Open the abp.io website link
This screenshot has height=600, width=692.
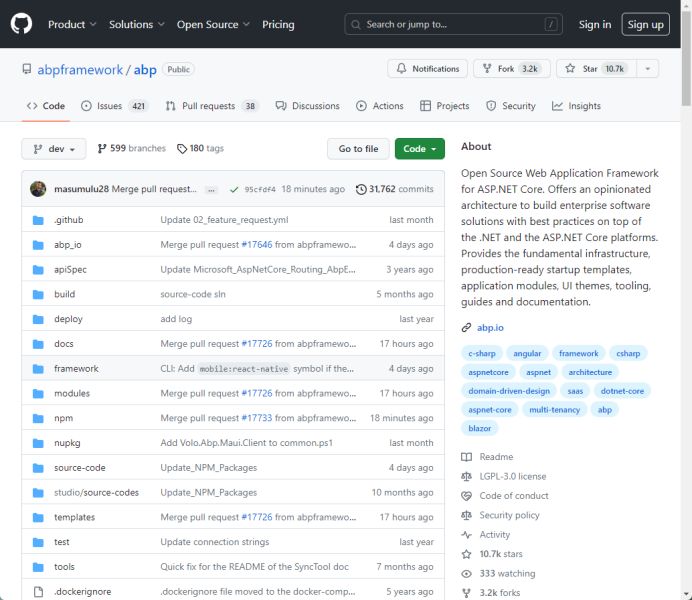pos(490,327)
